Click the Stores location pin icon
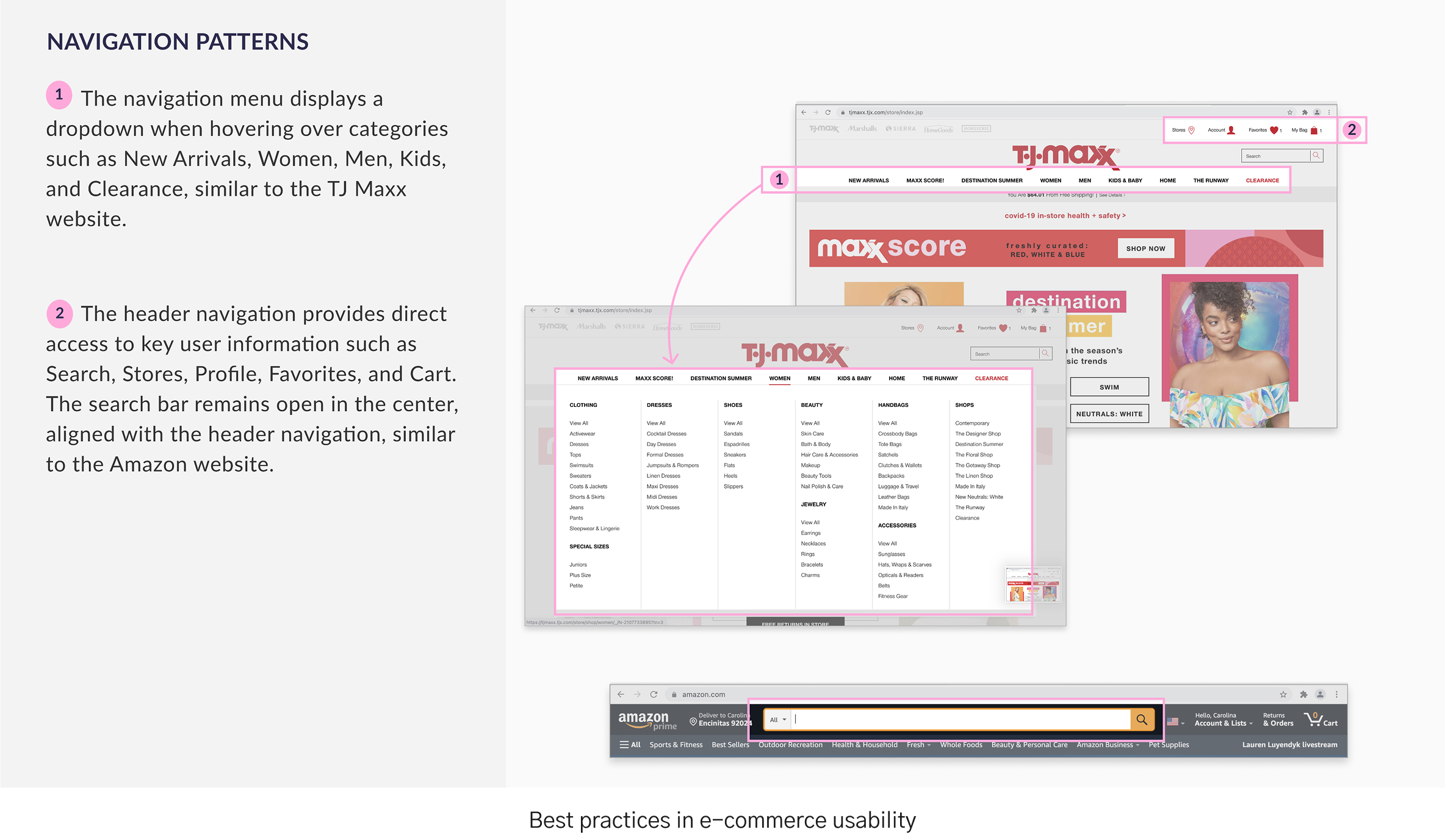The width and height of the screenshot is (1445, 840). [x=1191, y=130]
